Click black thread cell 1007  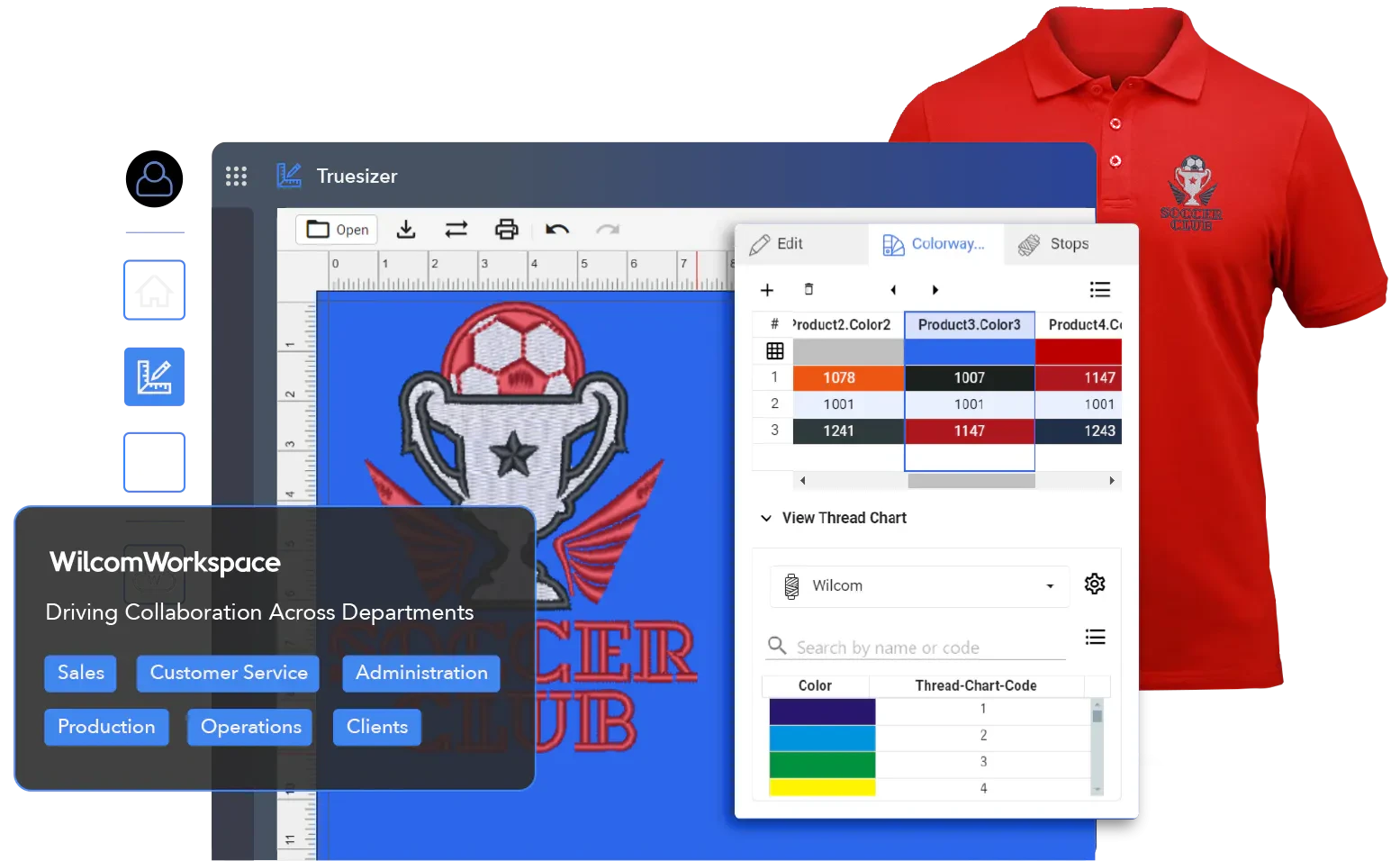(970, 377)
